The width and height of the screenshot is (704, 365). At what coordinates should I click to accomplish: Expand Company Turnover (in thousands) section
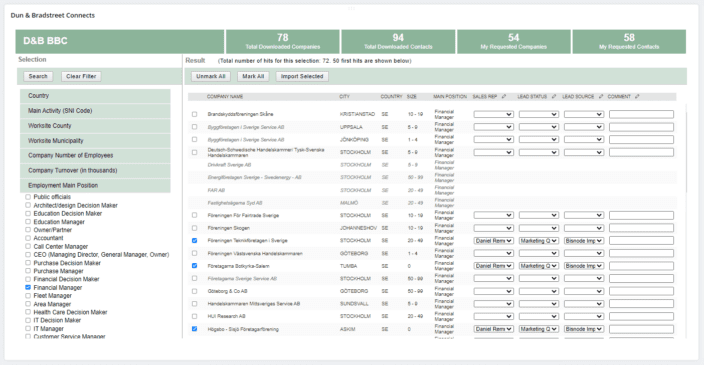coord(95,170)
